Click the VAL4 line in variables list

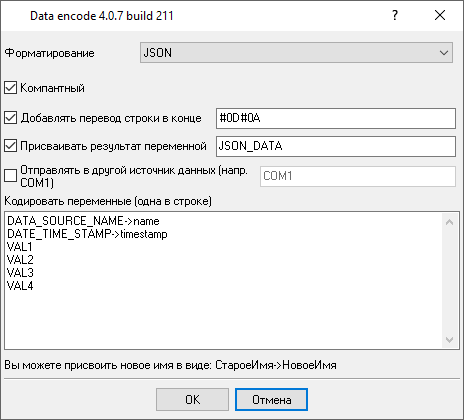point(20,286)
